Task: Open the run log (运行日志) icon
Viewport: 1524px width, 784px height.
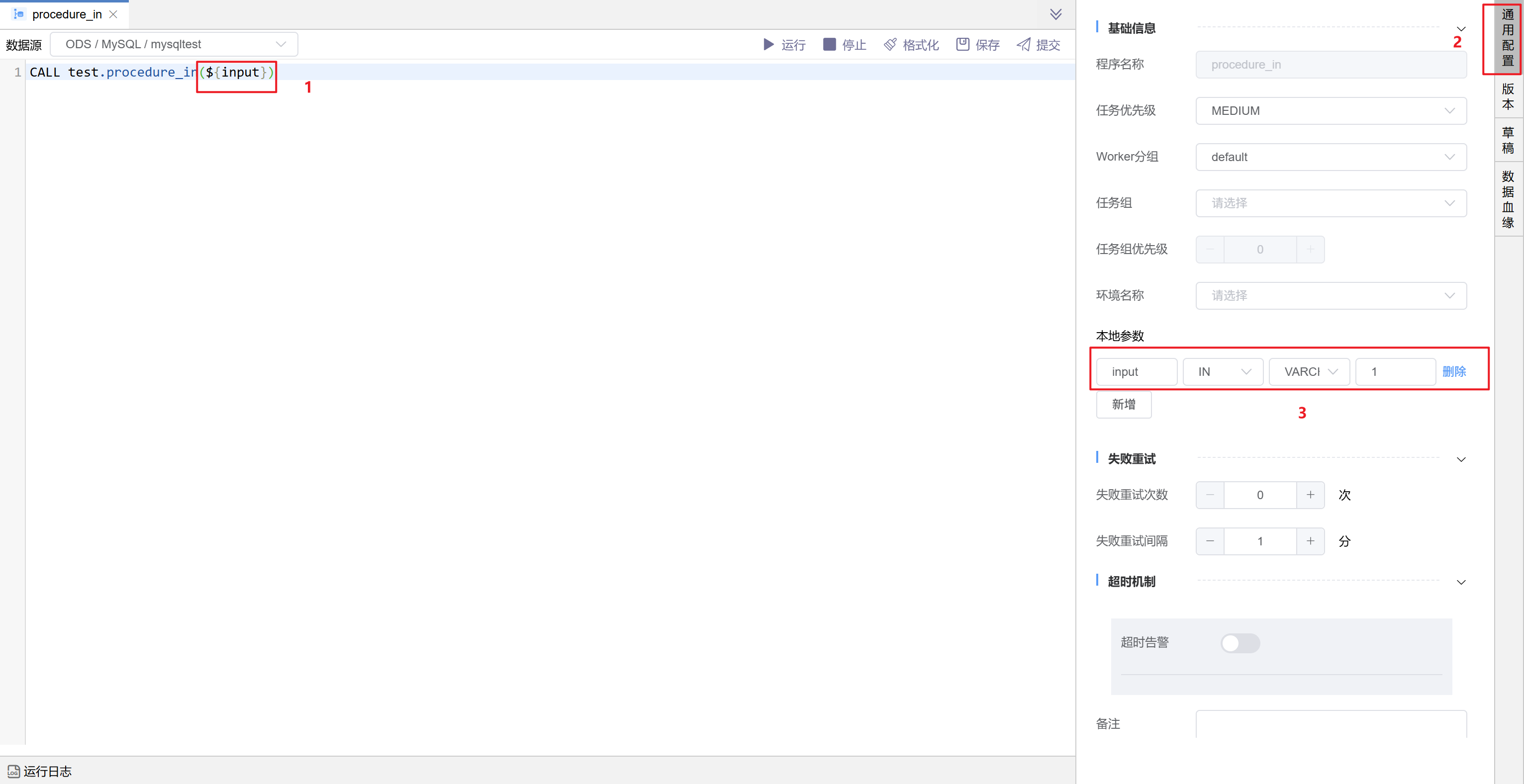Action: (x=13, y=772)
